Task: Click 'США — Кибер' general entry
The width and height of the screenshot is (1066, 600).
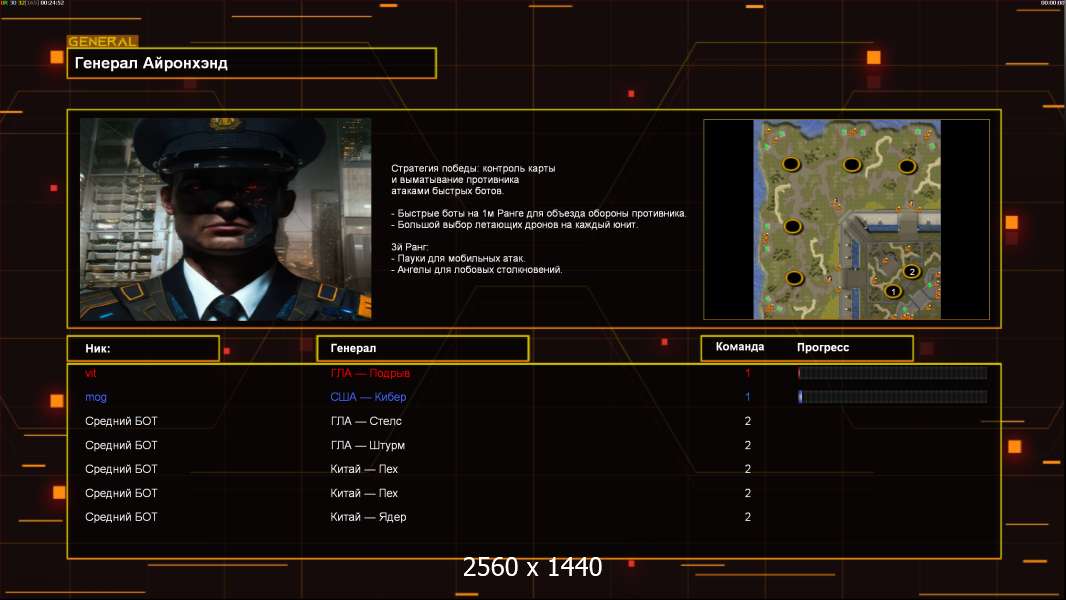Action: [x=368, y=397]
